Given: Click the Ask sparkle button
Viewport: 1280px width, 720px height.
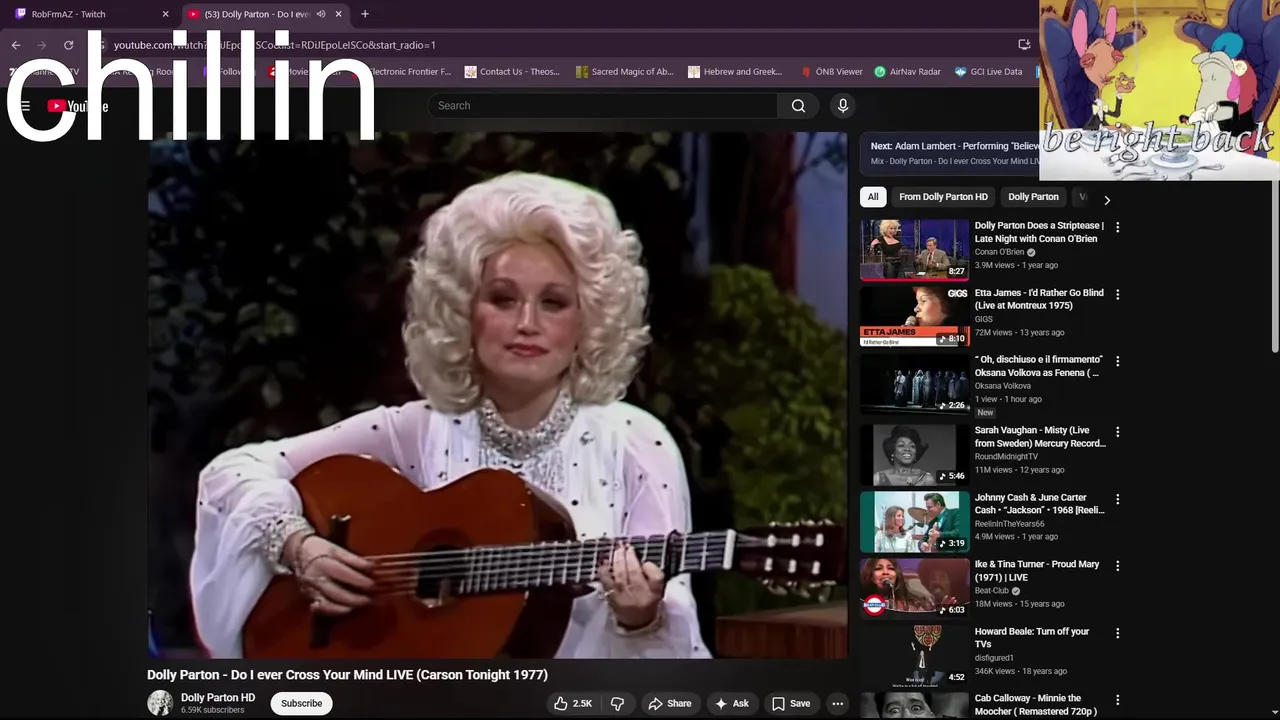Looking at the screenshot, I should point(731,703).
